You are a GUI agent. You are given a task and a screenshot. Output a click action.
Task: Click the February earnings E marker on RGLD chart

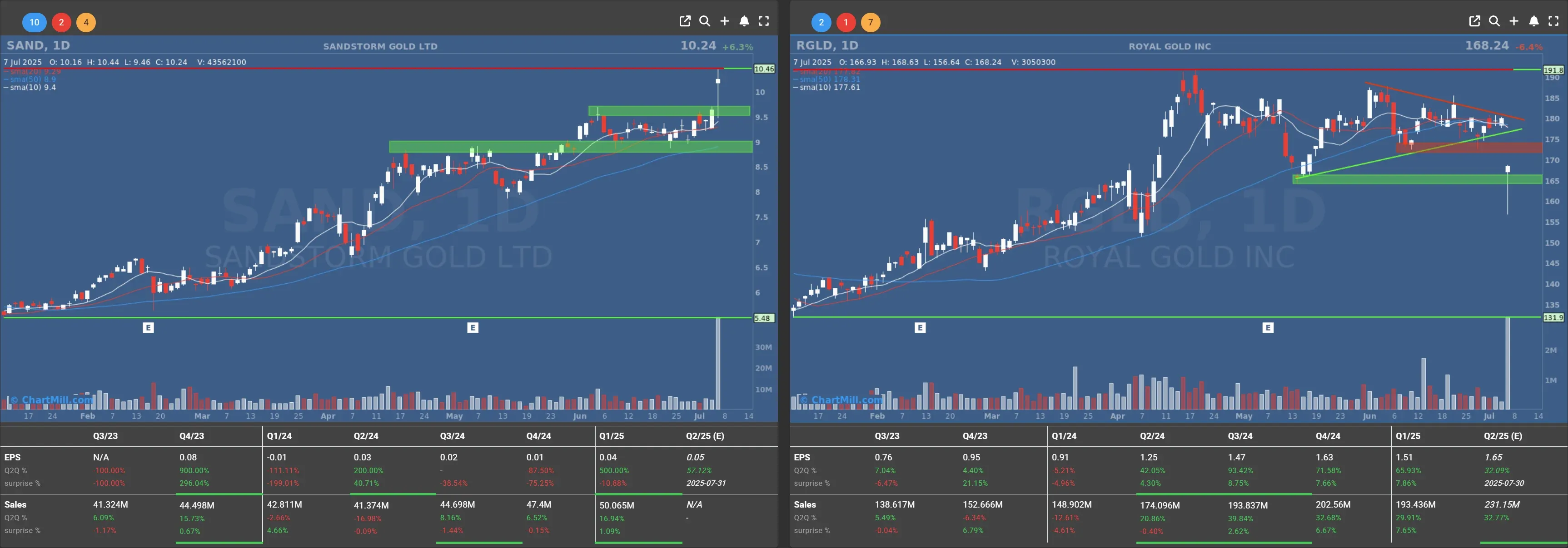coord(920,328)
